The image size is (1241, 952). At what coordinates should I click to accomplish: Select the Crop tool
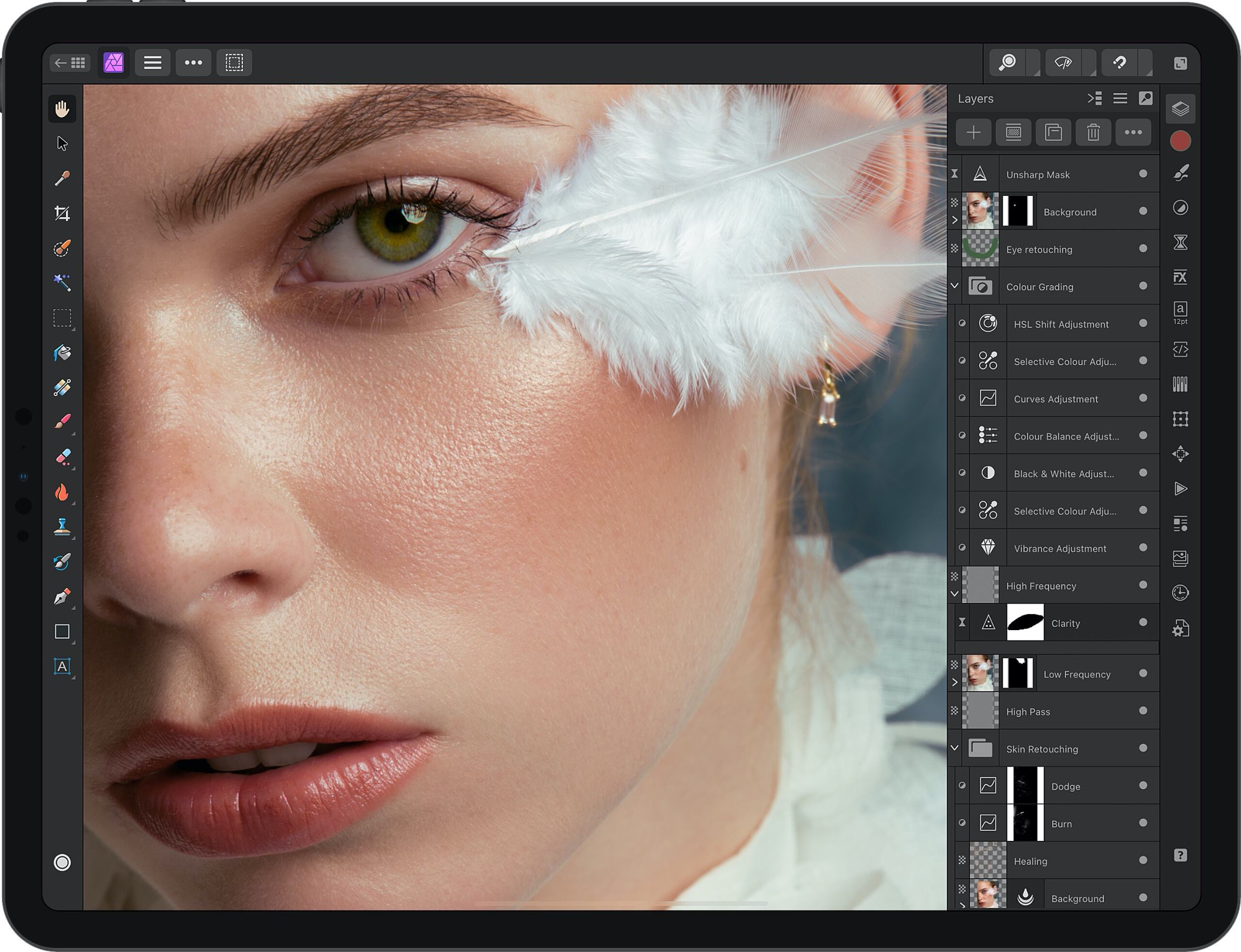(62, 213)
